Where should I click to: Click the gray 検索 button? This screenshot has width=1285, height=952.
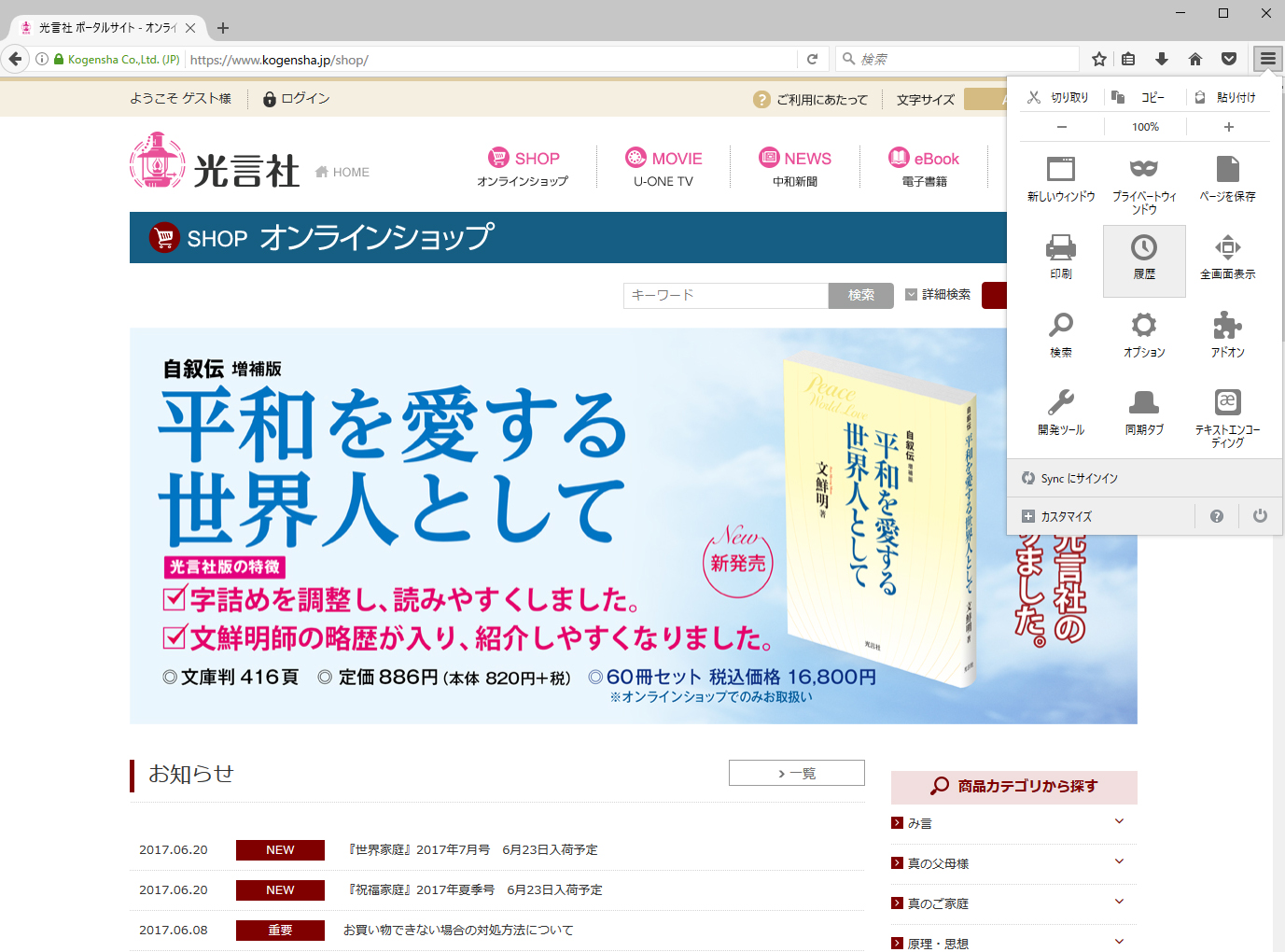[861, 295]
